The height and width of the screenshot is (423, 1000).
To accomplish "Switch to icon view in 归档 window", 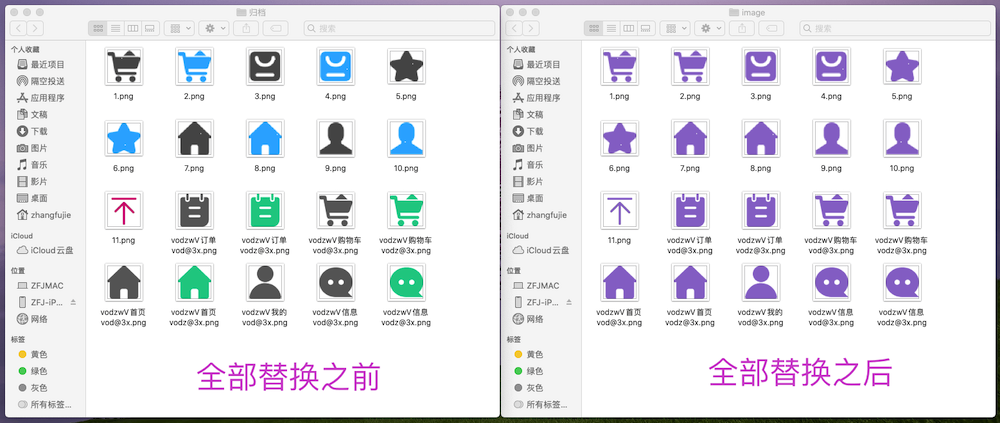I will click(x=98, y=28).
